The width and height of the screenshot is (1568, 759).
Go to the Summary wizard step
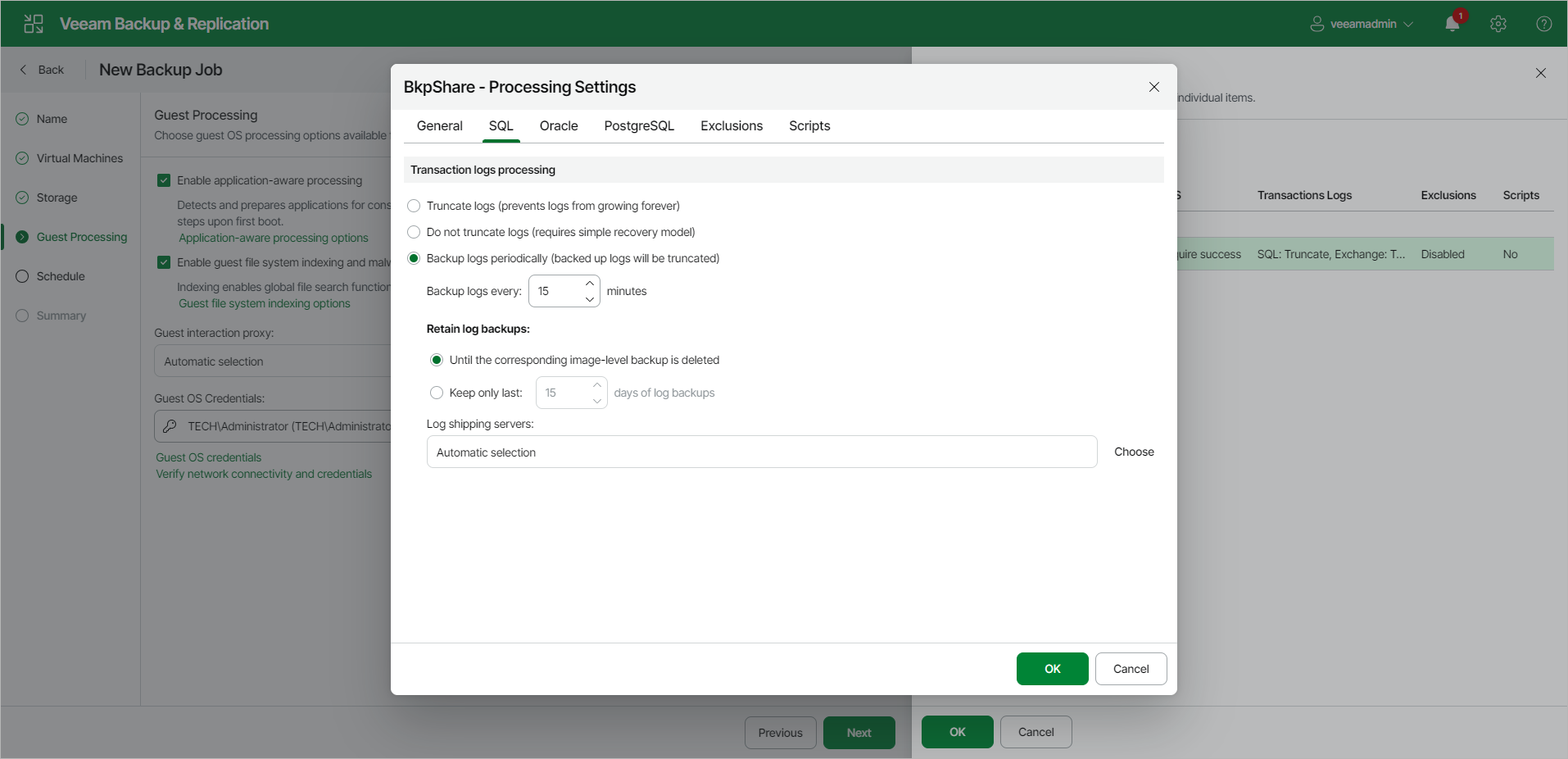pos(61,316)
